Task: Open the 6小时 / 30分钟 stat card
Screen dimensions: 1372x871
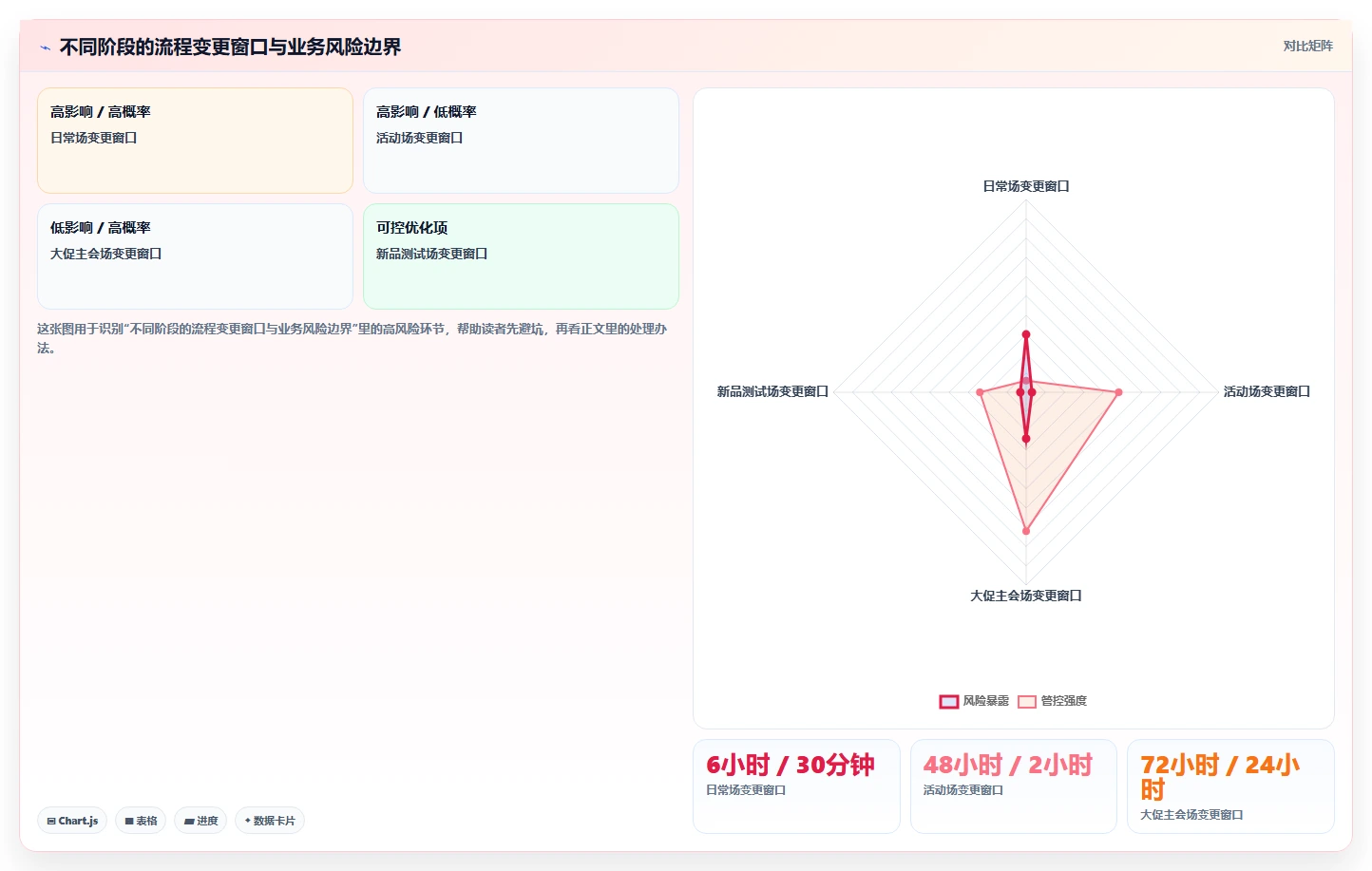Action: click(796, 786)
